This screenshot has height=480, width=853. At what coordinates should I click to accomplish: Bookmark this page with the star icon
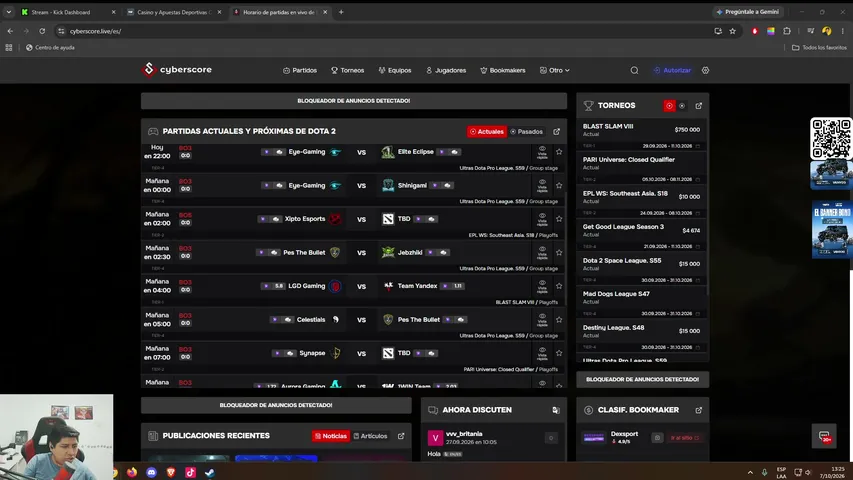[x=733, y=31]
